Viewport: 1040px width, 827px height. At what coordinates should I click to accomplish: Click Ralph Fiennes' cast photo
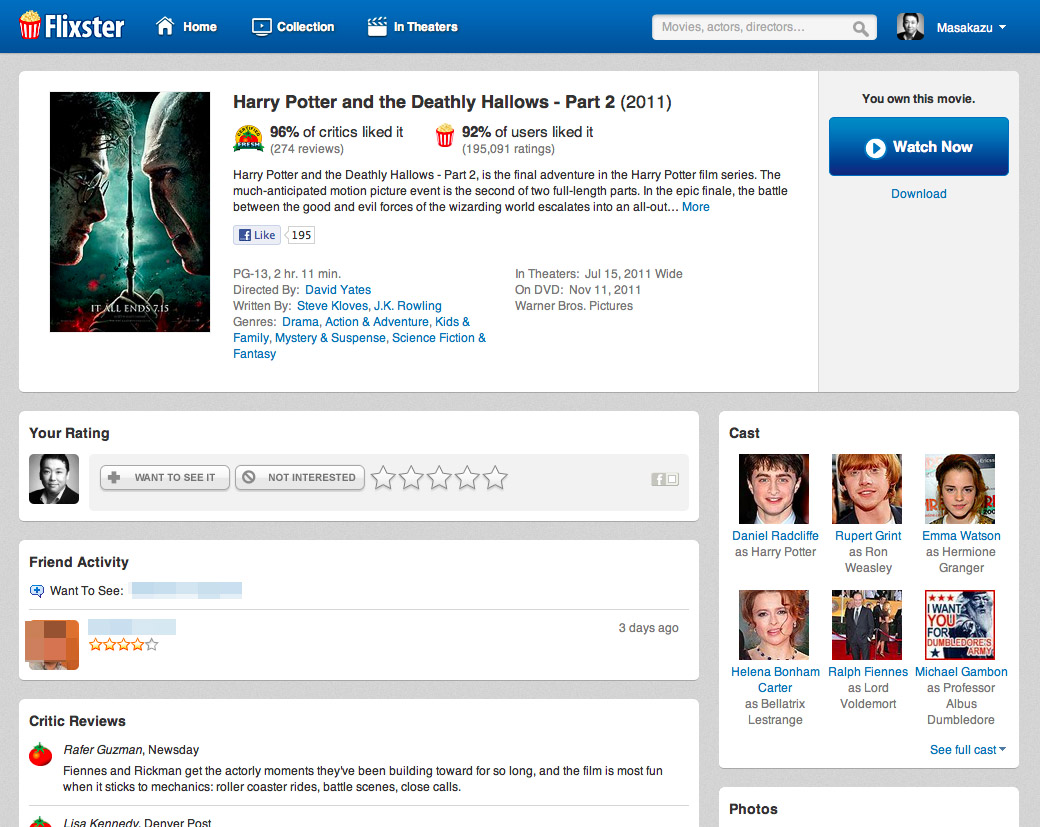867,625
